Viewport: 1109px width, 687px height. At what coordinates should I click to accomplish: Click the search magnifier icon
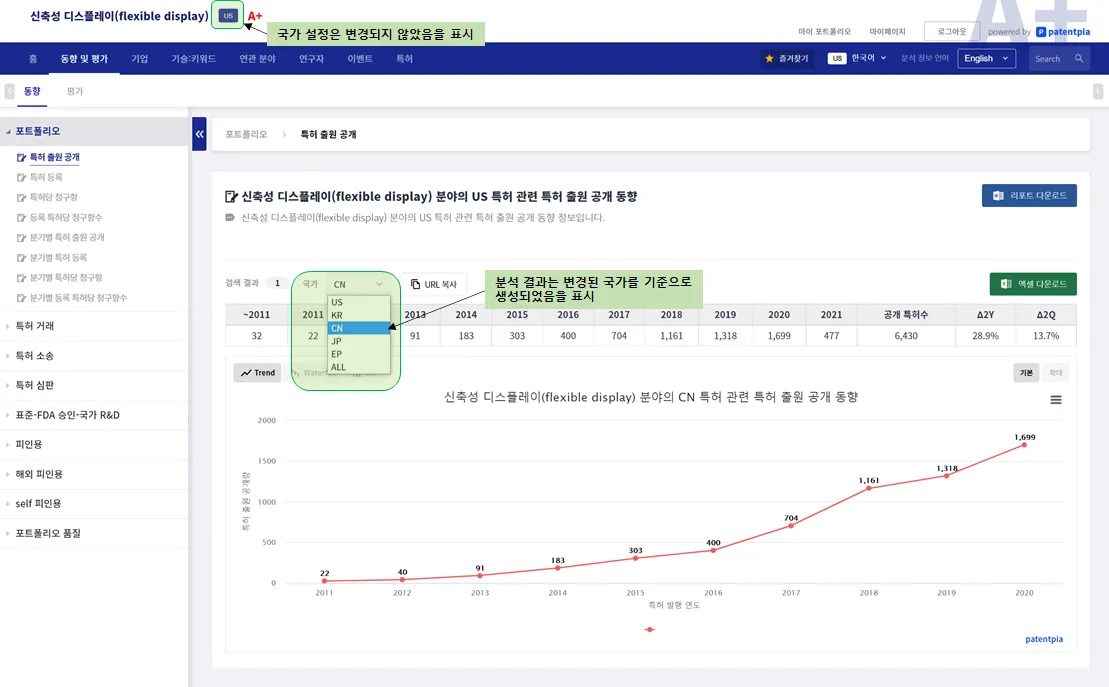point(1079,59)
